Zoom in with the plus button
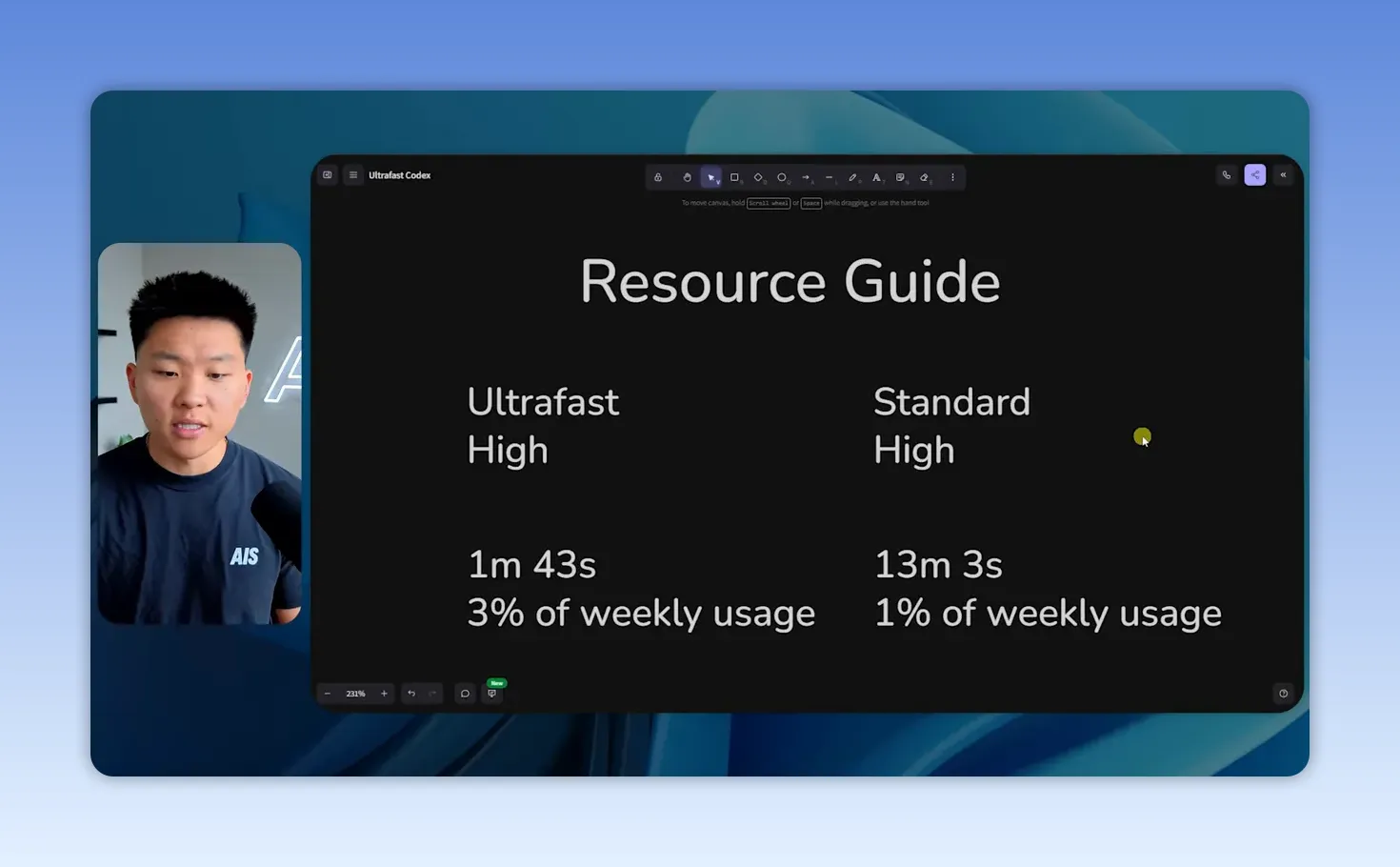The width and height of the screenshot is (1400, 867). [384, 694]
